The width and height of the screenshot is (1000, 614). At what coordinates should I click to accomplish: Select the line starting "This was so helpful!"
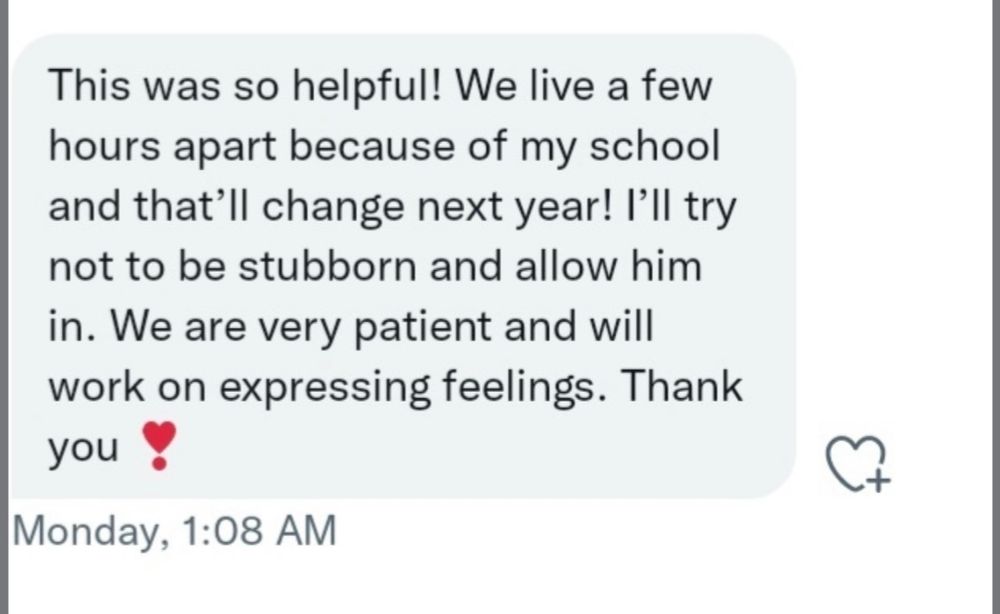[380, 86]
